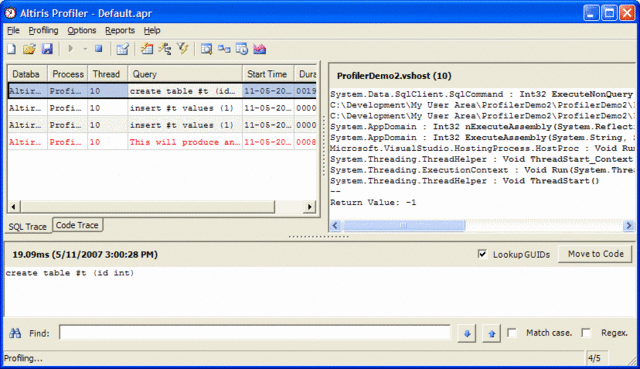Click the Find next down-arrow button
Image resolution: width=640 pixels, height=369 pixels.
click(467, 333)
